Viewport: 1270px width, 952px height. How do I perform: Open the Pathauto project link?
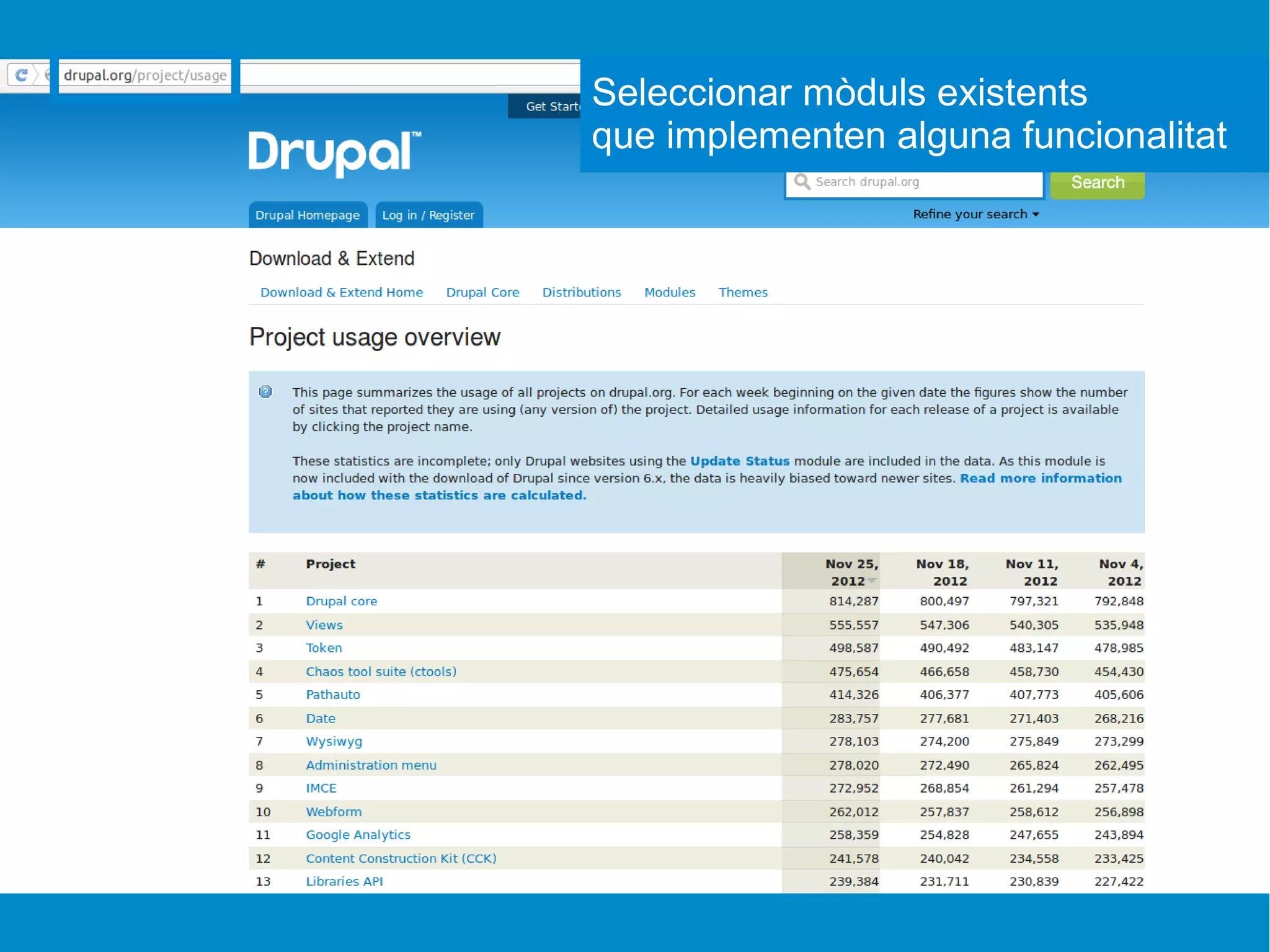[332, 695]
